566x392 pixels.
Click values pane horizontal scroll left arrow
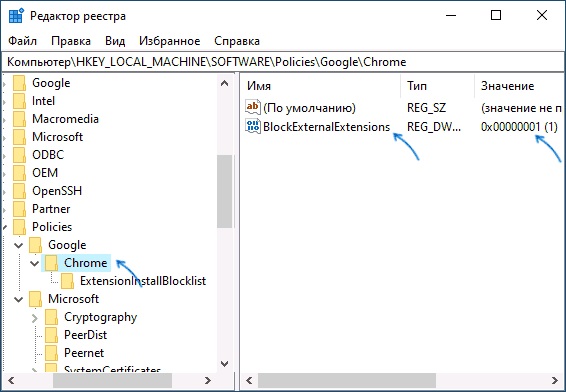[249, 380]
